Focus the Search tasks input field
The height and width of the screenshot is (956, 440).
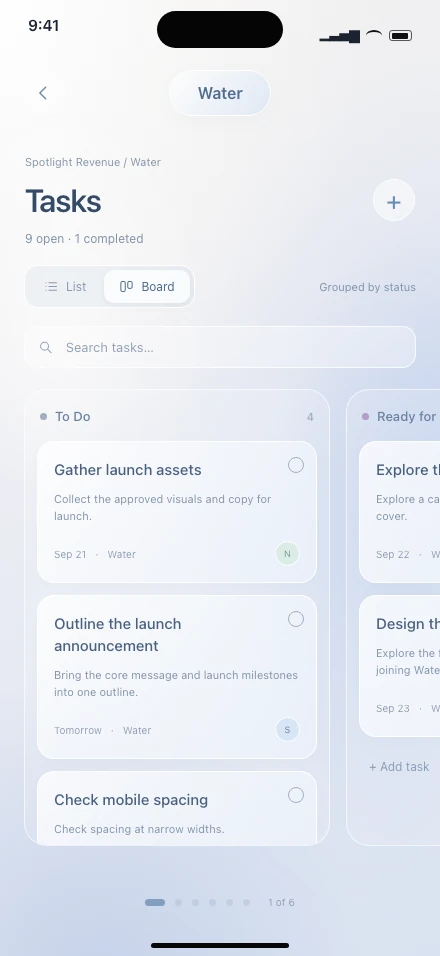(x=220, y=348)
